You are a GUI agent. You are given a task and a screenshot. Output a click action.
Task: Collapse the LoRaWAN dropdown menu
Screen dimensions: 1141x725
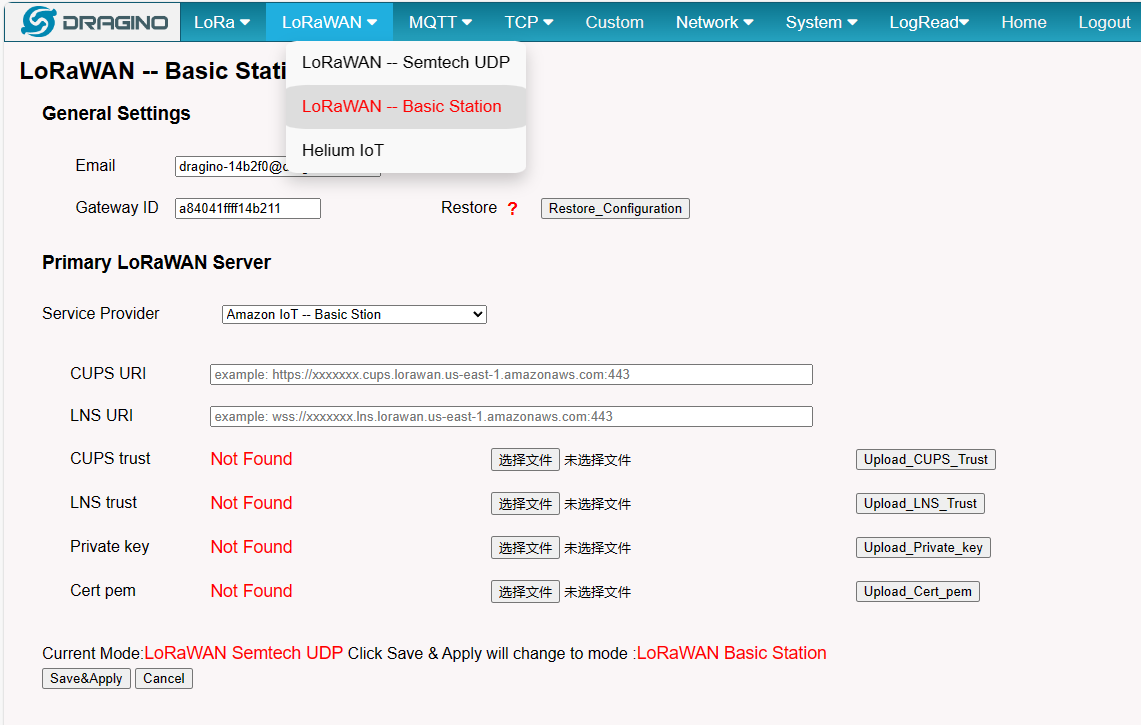click(330, 23)
